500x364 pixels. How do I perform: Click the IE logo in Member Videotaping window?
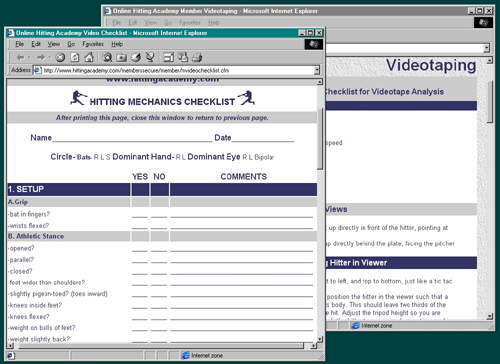(x=483, y=23)
